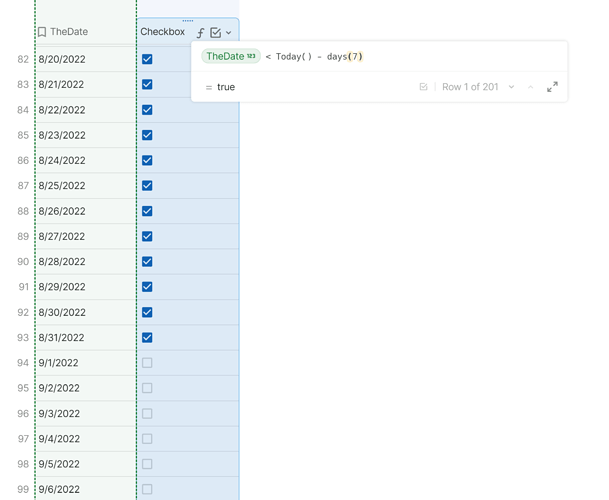Go to previous row in formula preview

(x=531, y=87)
